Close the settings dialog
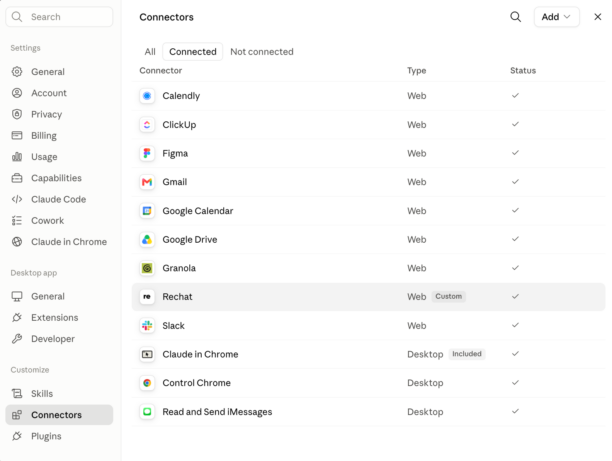The height and width of the screenshot is (461, 612). click(x=598, y=17)
